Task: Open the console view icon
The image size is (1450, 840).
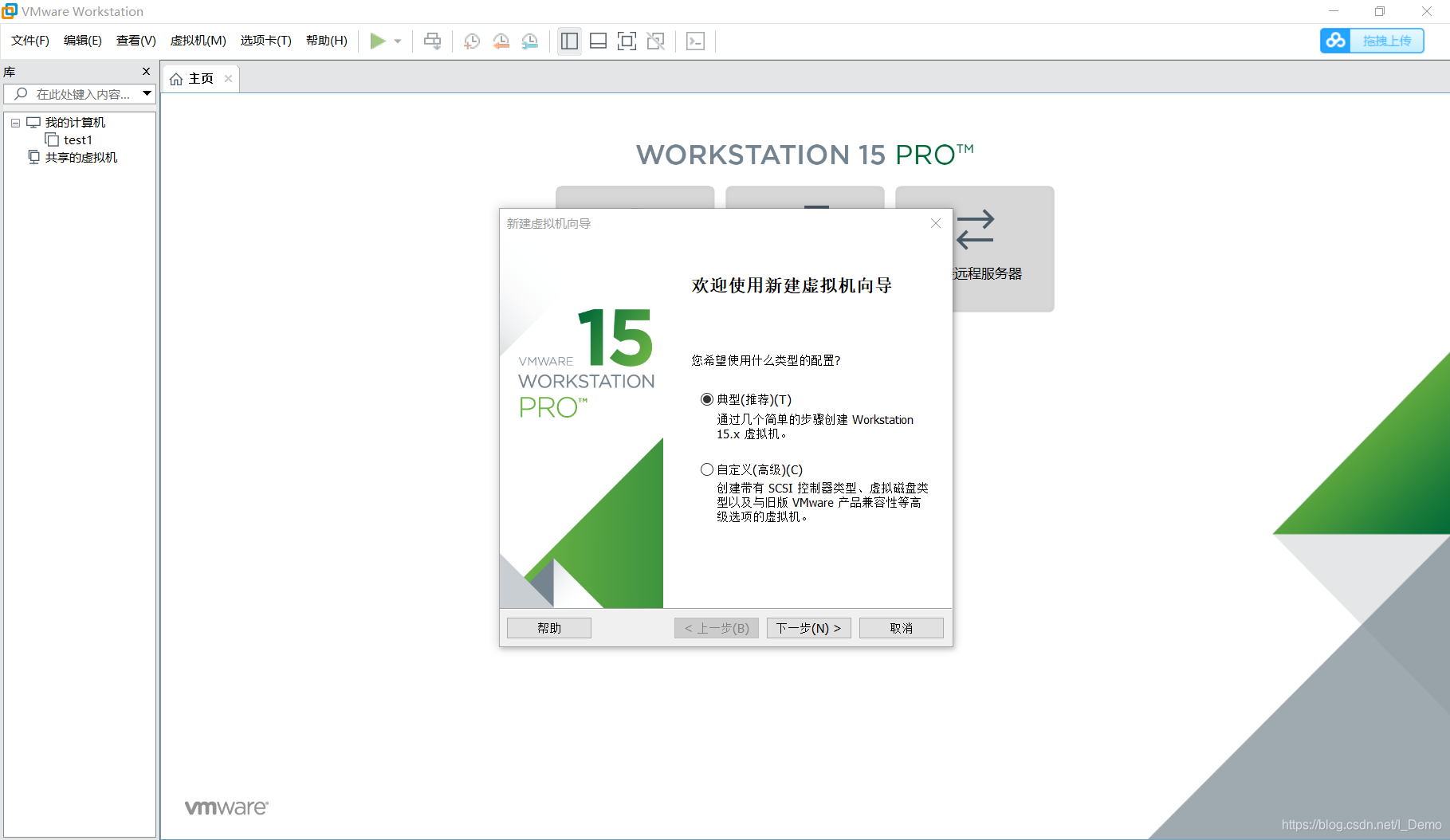Action: pos(695,41)
